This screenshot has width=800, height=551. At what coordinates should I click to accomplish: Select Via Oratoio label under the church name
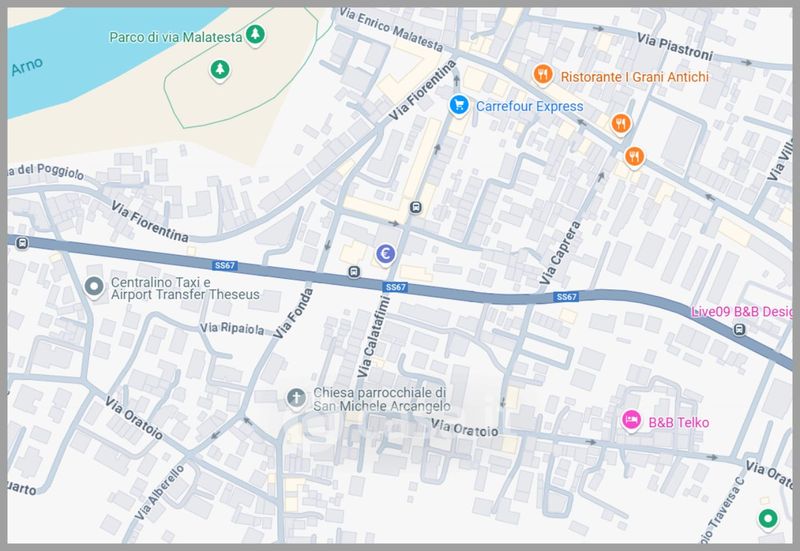[464, 428]
